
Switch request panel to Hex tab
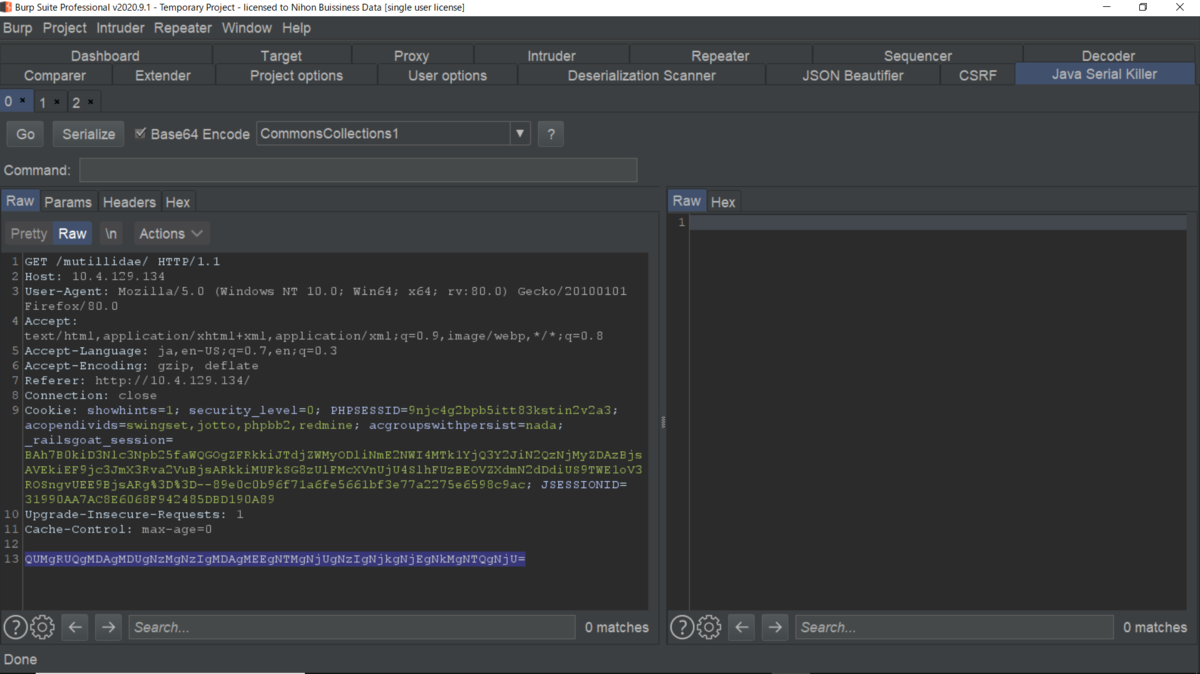click(178, 202)
